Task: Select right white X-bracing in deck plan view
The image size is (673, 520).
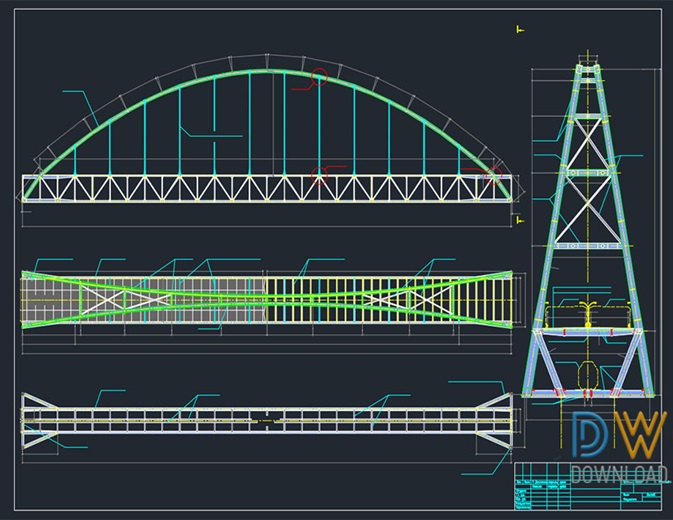Action: 408,299
